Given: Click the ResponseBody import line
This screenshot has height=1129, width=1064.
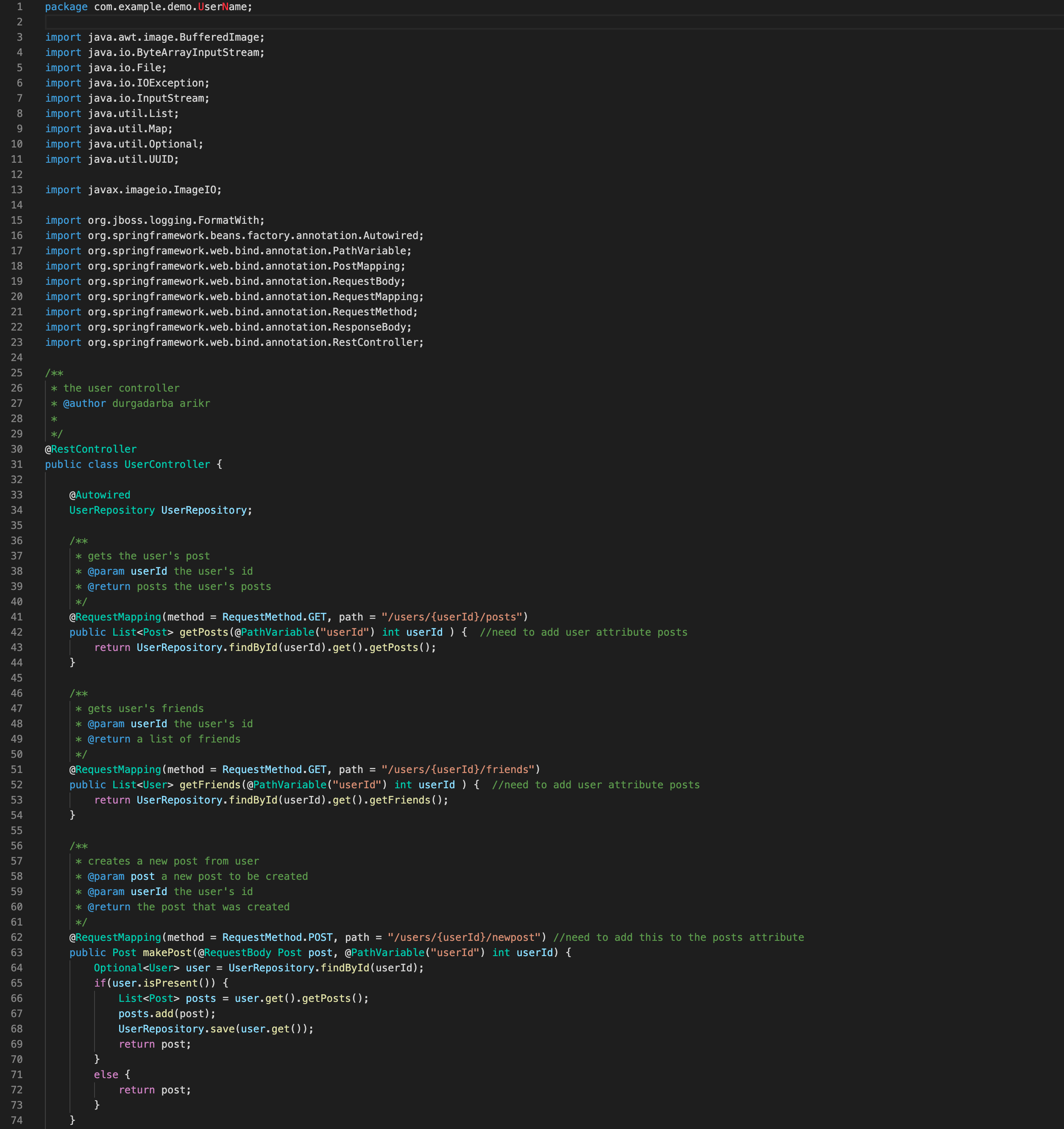Looking at the screenshot, I should point(228,327).
